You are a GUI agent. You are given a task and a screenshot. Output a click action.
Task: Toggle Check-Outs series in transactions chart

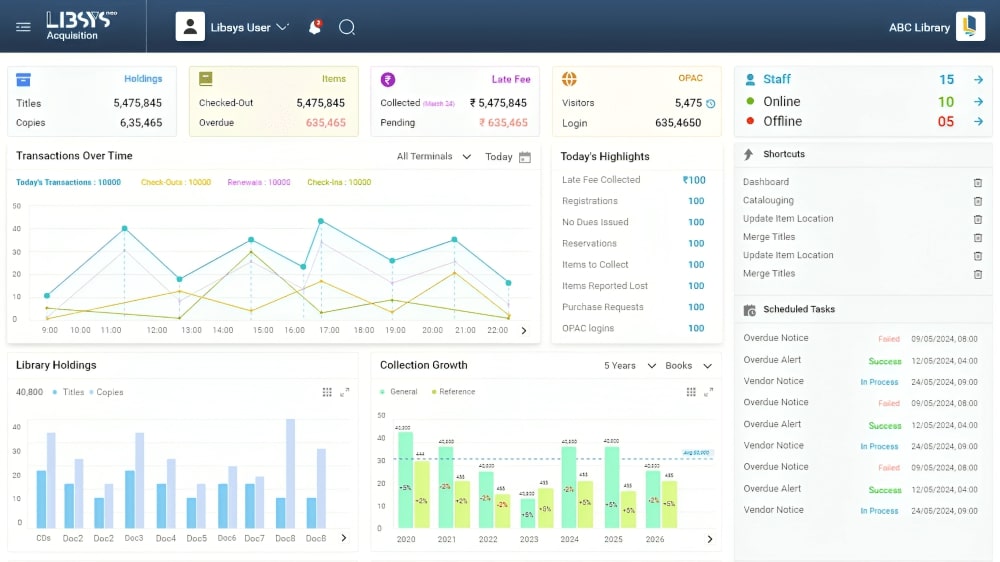pyautogui.click(x=176, y=182)
